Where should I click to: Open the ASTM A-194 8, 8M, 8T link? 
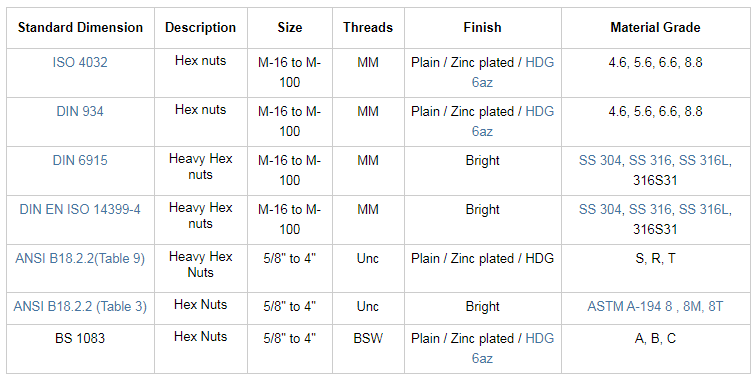click(x=655, y=306)
